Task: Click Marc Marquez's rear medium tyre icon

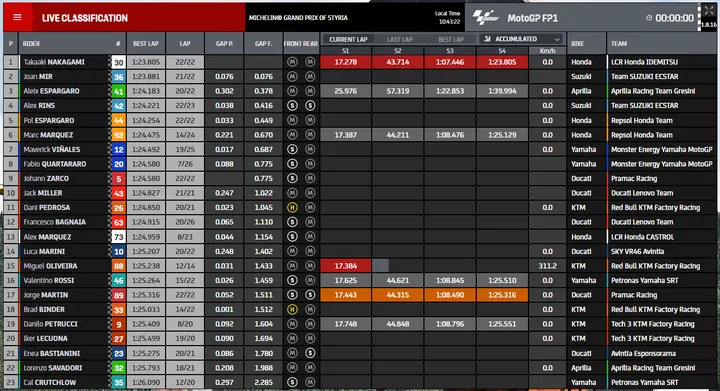Action: (310, 134)
